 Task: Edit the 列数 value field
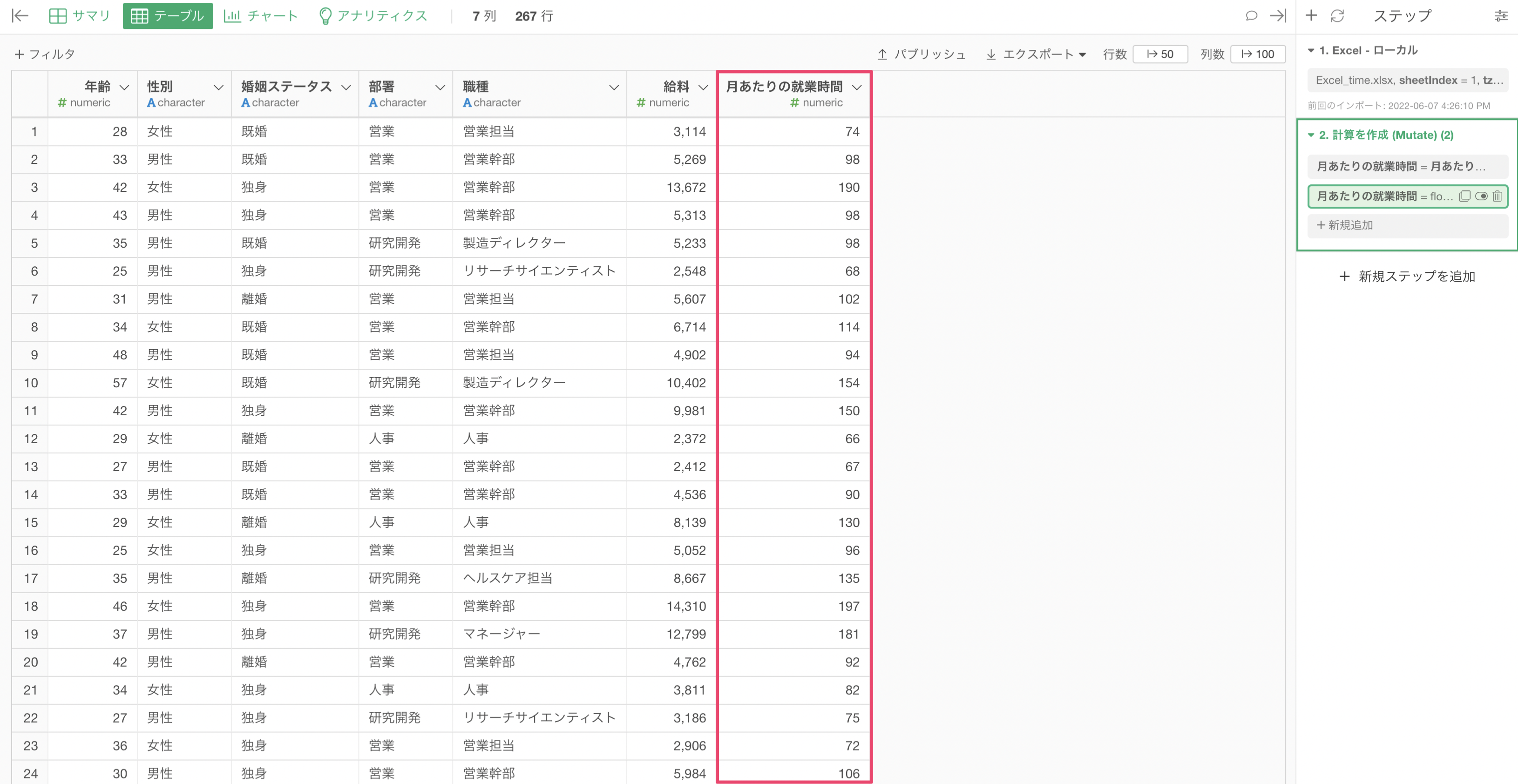coord(1258,54)
